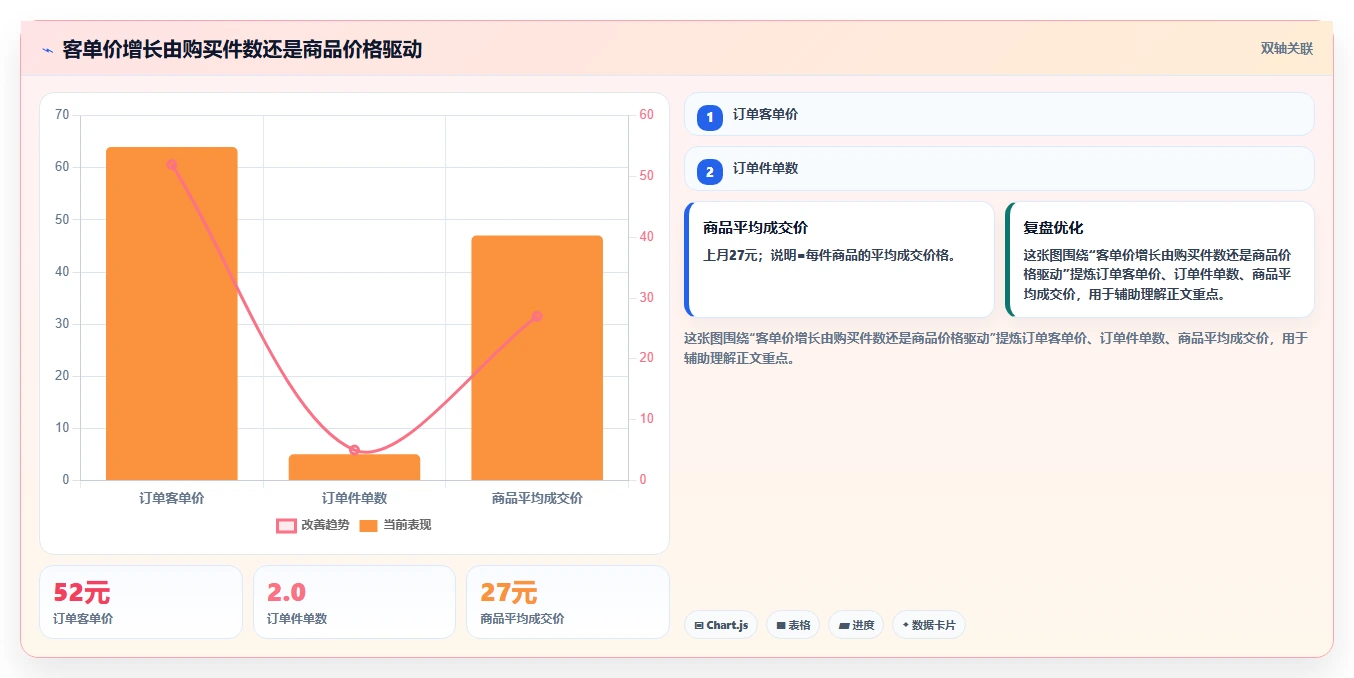Click the x-axis label 商品平均成交价
The width and height of the screenshot is (1354, 678).
click(x=537, y=498)
